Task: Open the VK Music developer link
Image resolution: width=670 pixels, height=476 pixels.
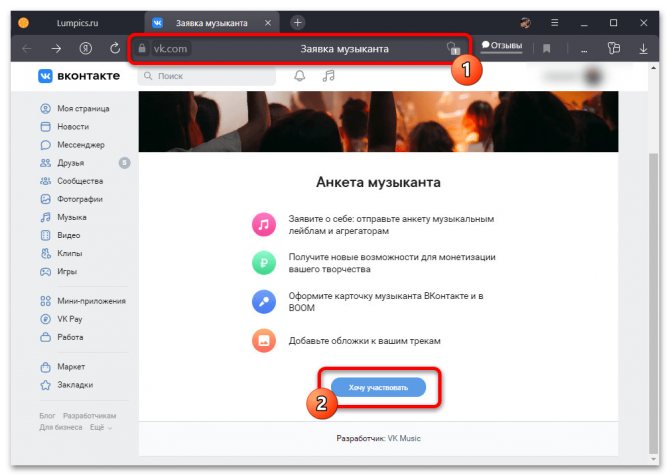Action: [404, 438]
